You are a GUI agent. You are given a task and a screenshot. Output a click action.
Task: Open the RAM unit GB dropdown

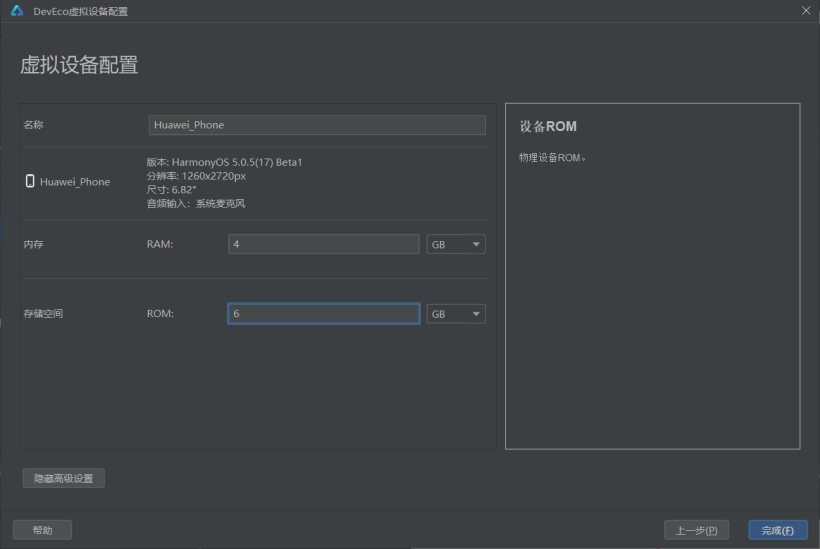pos(456,244)
